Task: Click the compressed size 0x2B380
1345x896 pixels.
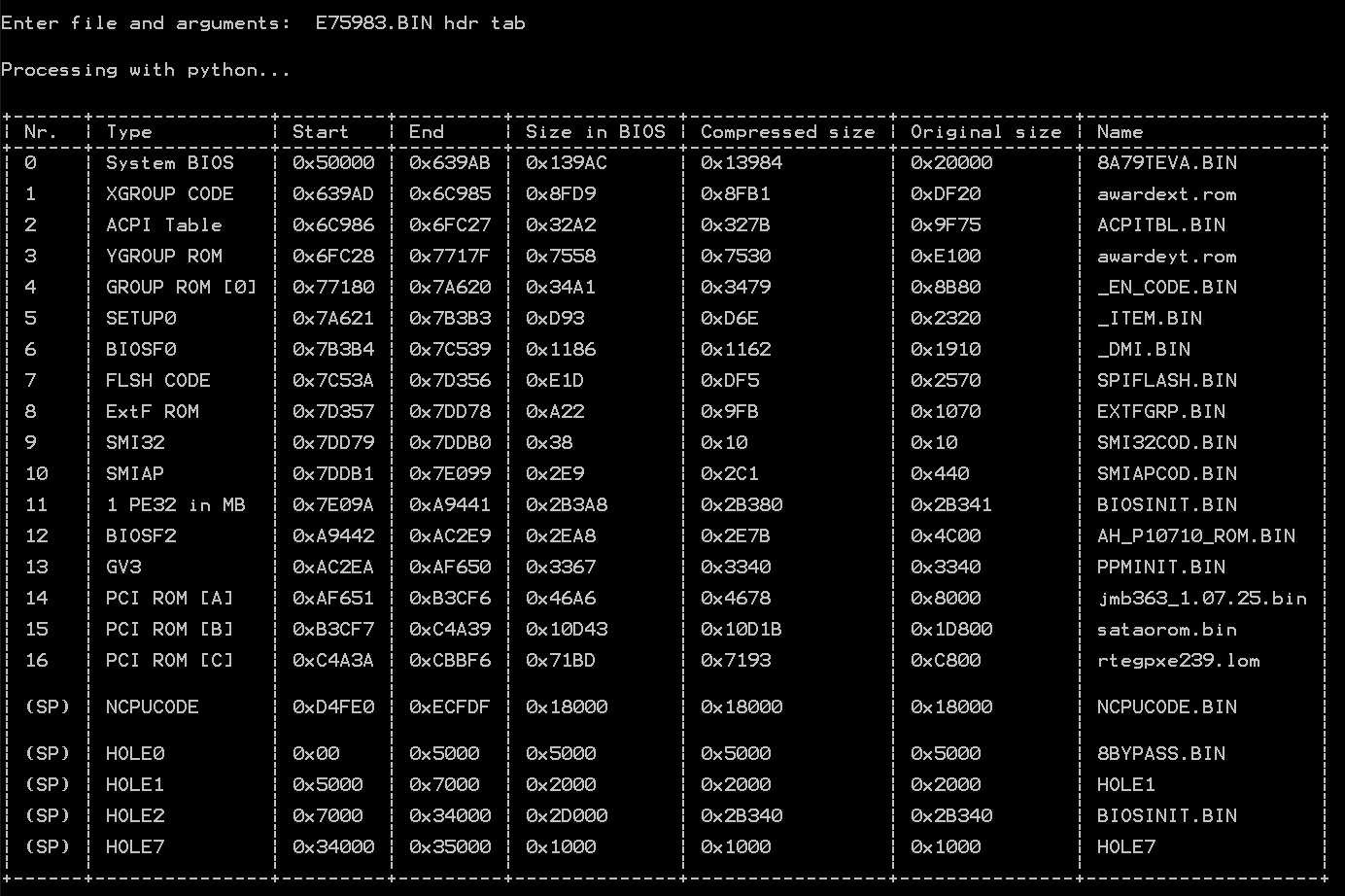Action: pos(741,505)
